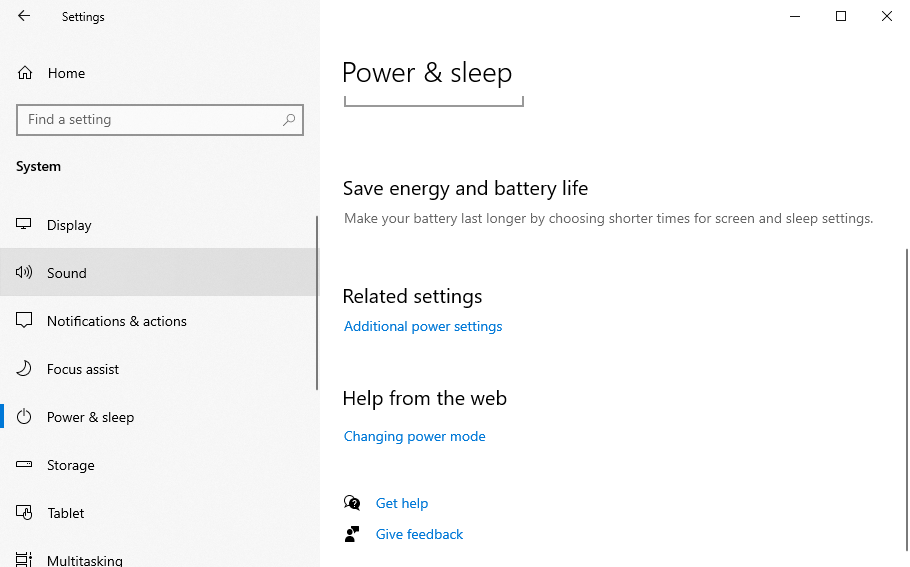Click the Display monitor icon
The height and width of the screenshot is (567, 910).
(25, 225)
